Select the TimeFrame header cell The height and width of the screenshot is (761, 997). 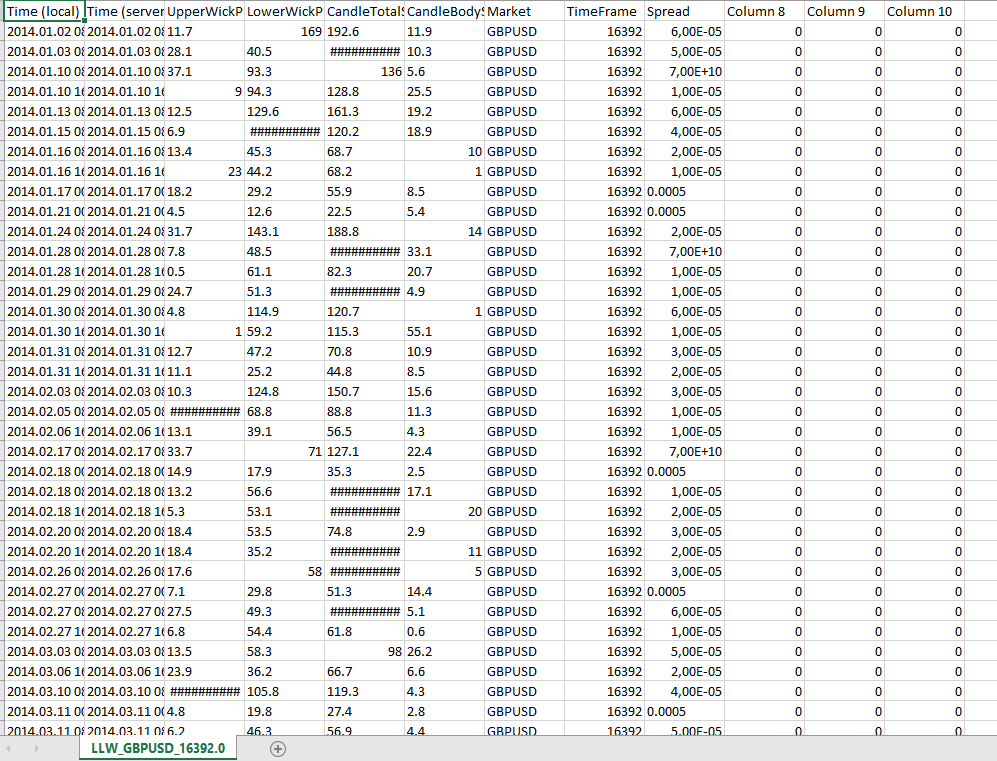pos(605,11)
